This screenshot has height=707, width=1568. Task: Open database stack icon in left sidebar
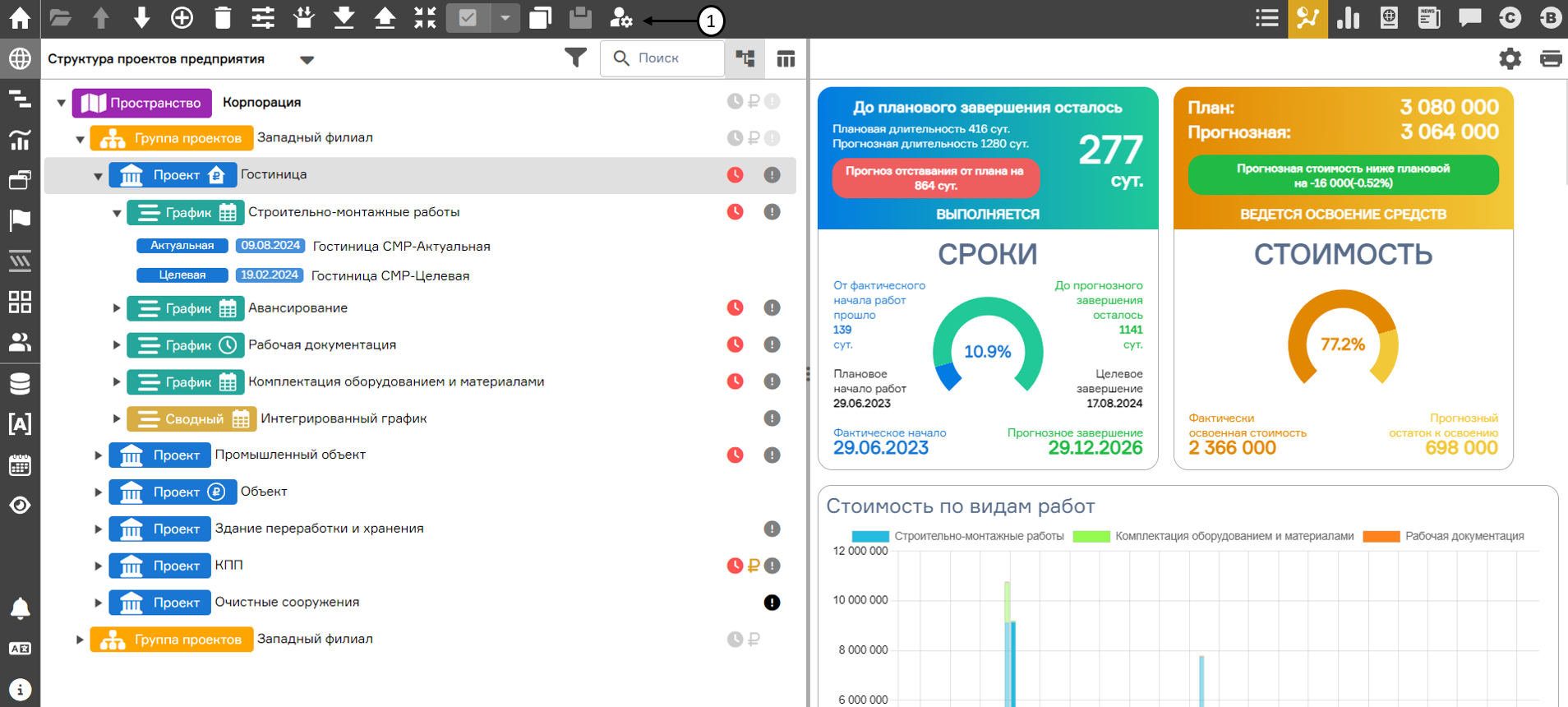tap(20, 383)
